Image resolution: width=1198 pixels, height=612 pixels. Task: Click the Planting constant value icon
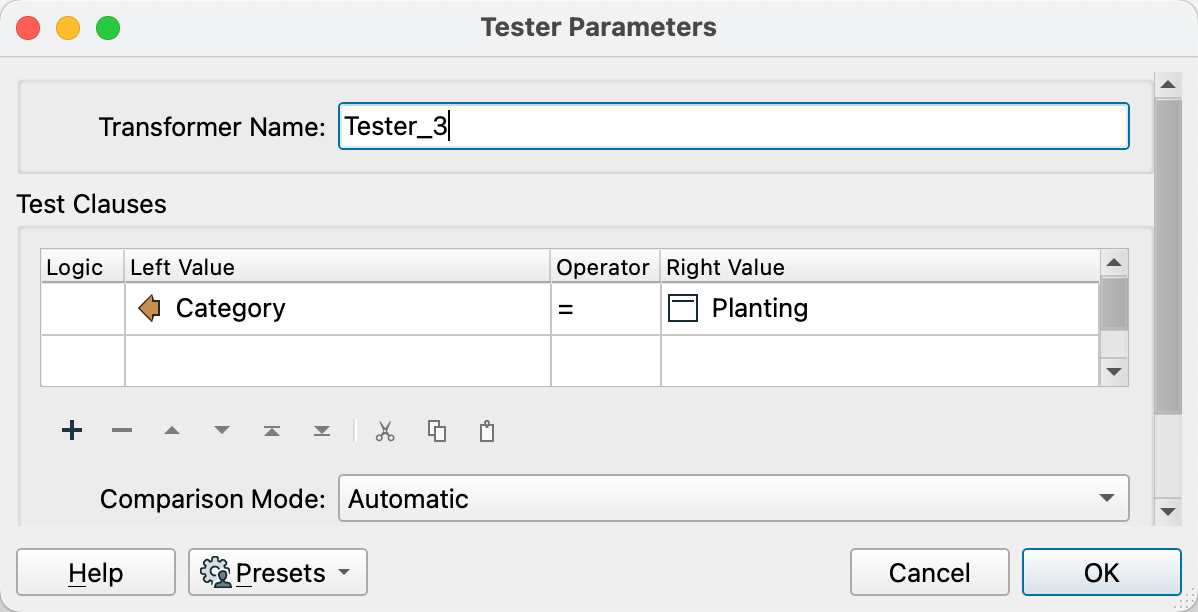tap(683, 309)
